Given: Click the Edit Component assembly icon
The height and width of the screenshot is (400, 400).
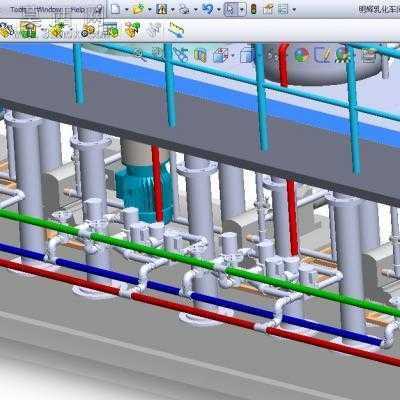Looking at the screenshot, I should (x=7, y=30).
